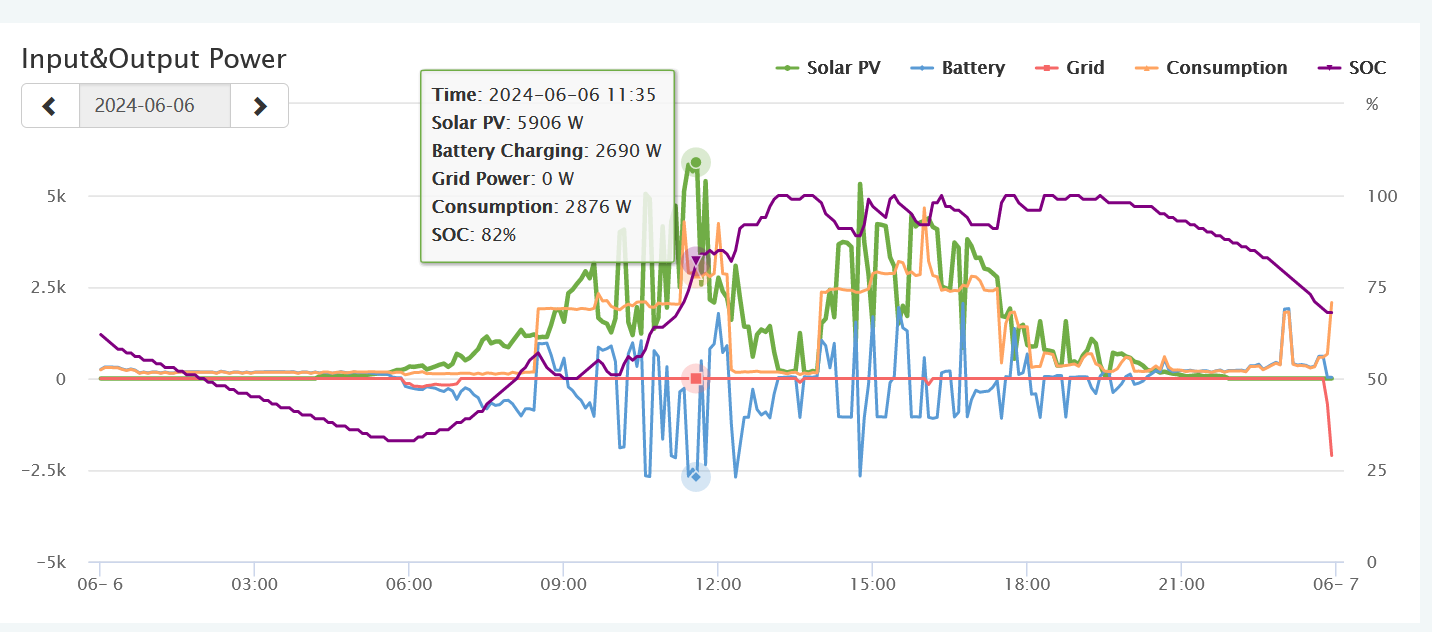Click blue Battery legend marker icon
1432x632 pixels.
tap(923, 68)
